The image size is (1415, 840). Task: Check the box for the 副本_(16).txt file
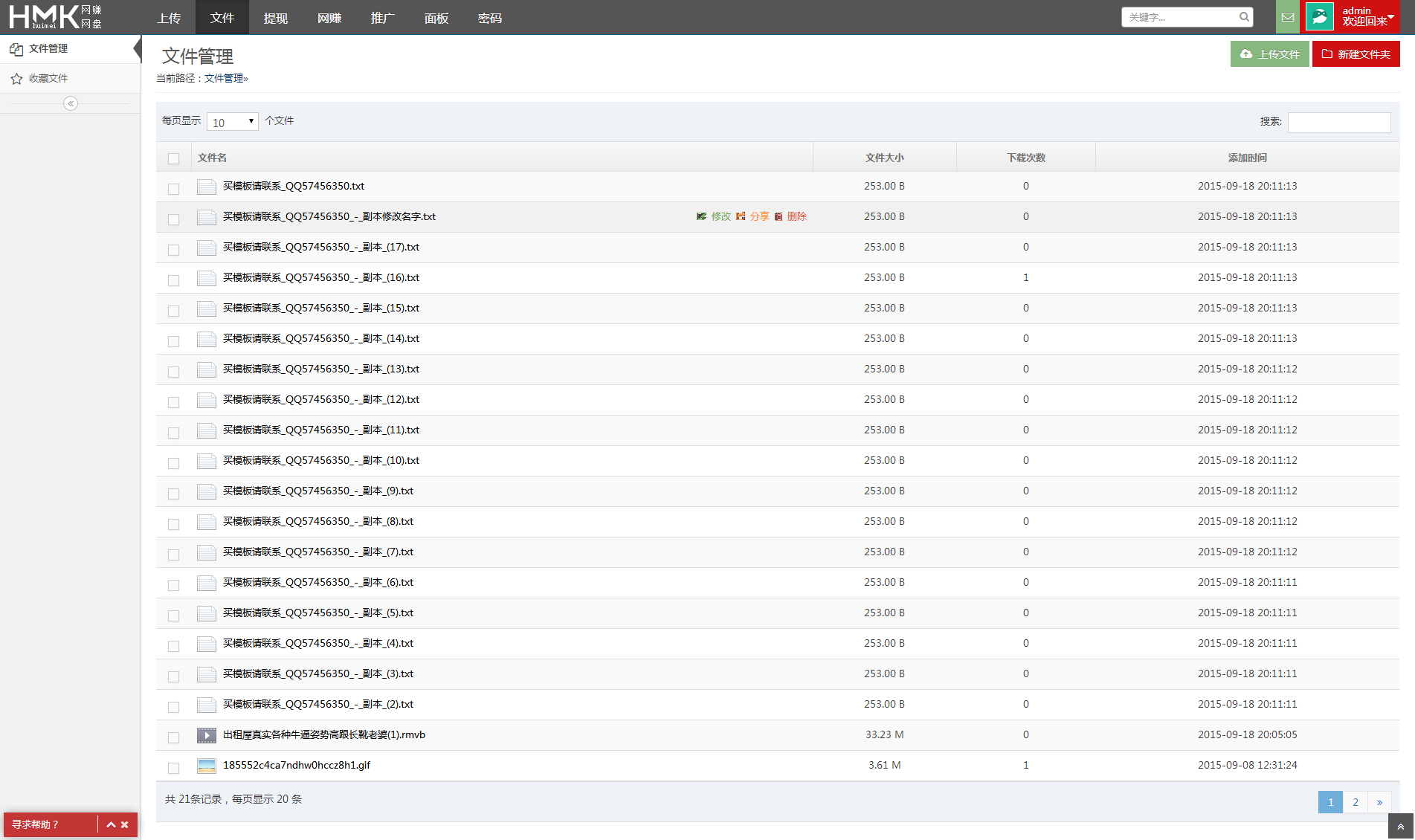173,280
